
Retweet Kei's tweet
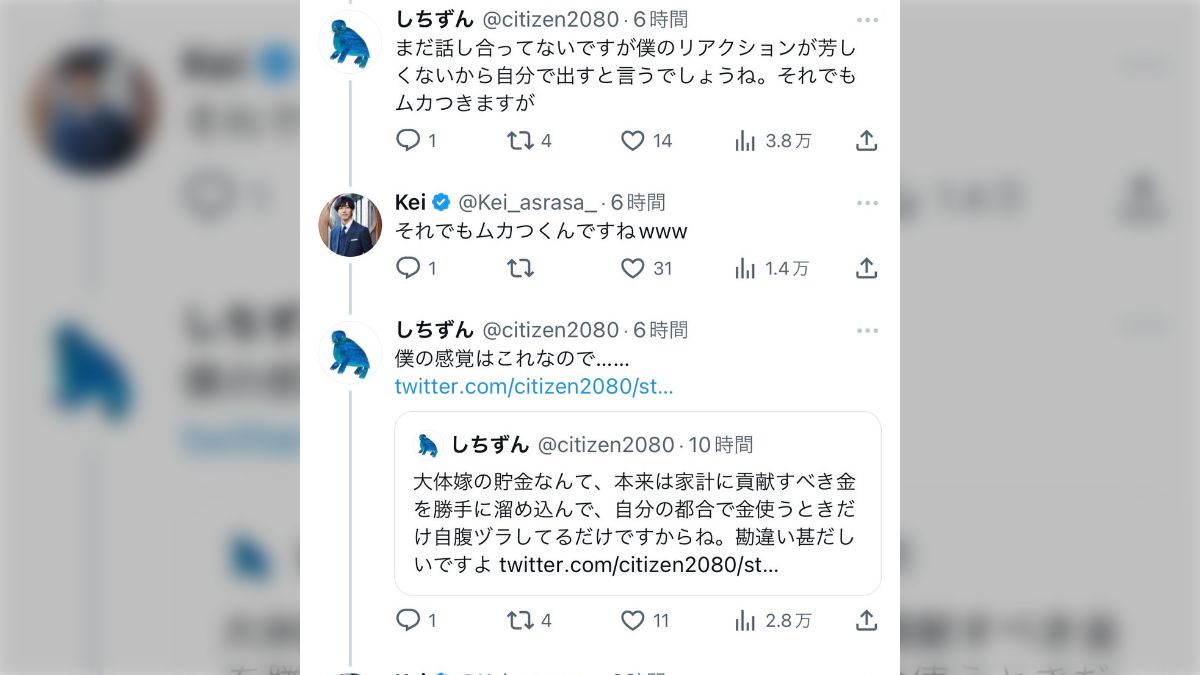(x=520, y=268)
